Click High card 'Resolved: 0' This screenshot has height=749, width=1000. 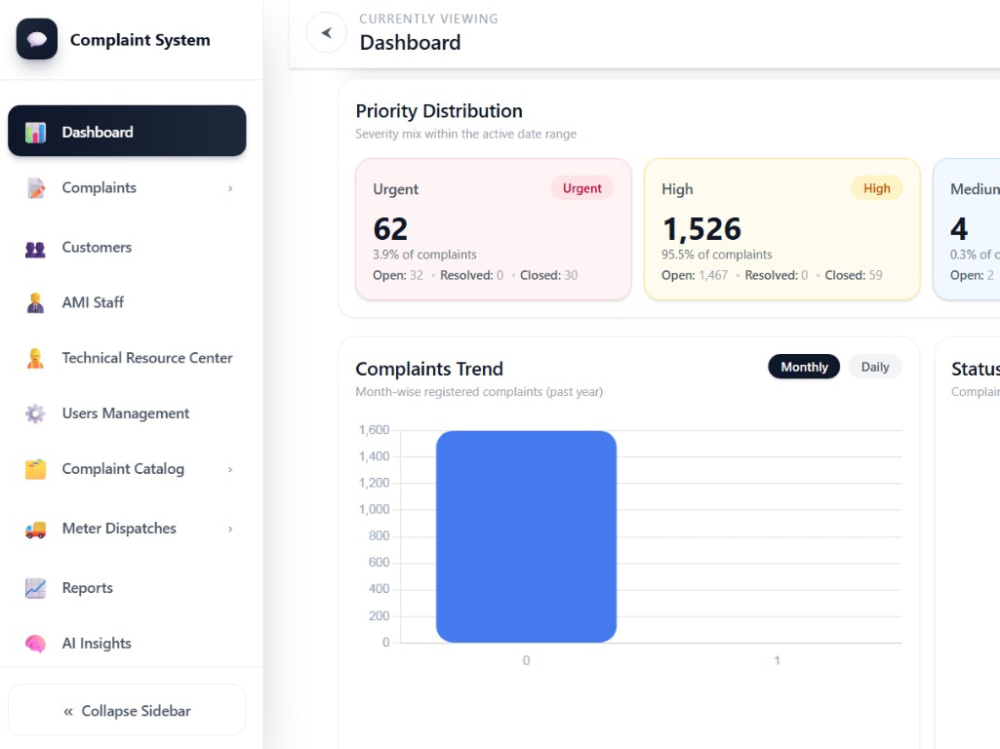[776, 275]
